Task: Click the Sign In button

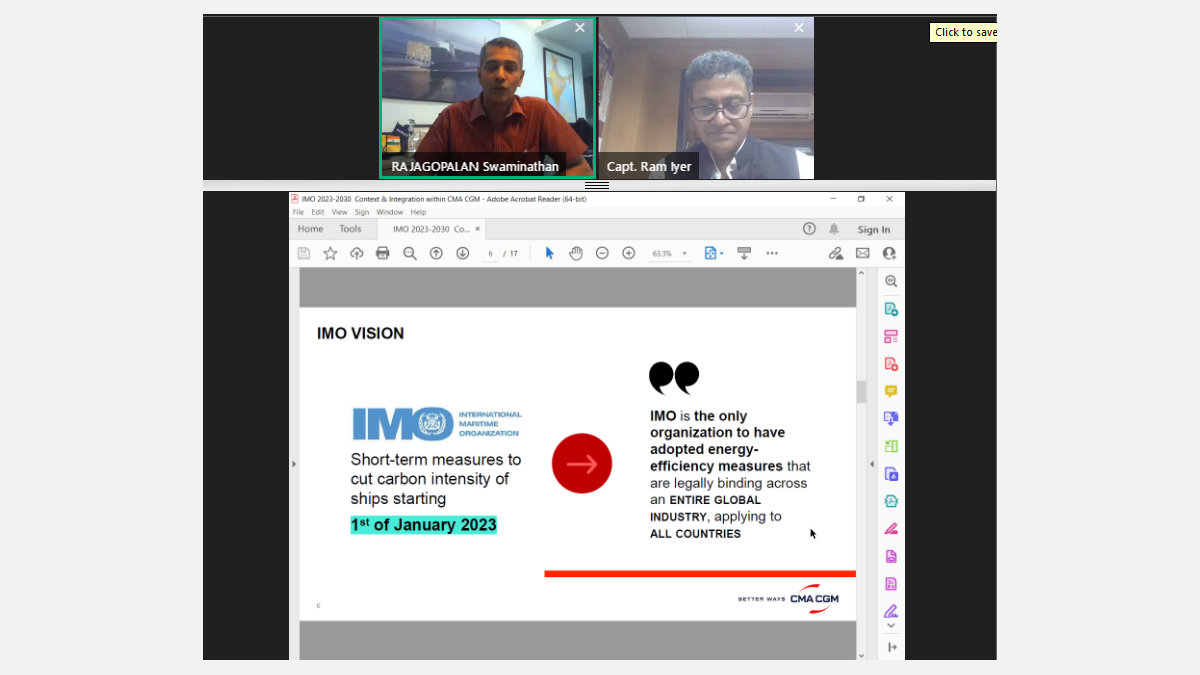Action: (x=873, y=229)
